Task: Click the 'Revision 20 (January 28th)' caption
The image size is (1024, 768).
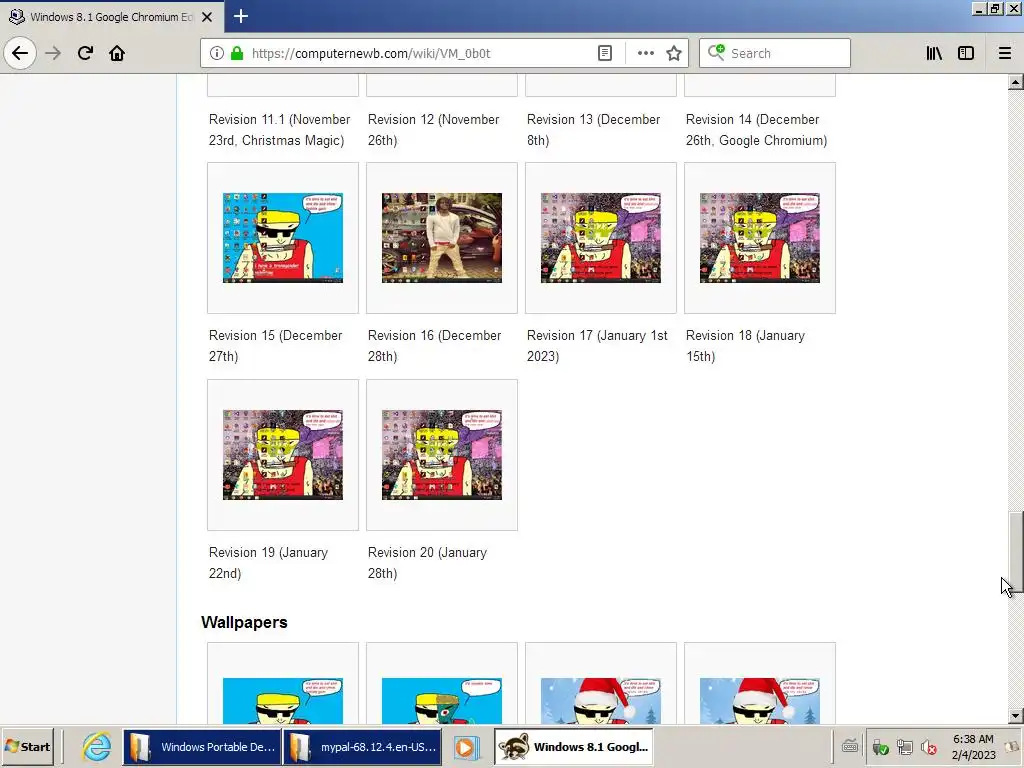Action: 427,562
